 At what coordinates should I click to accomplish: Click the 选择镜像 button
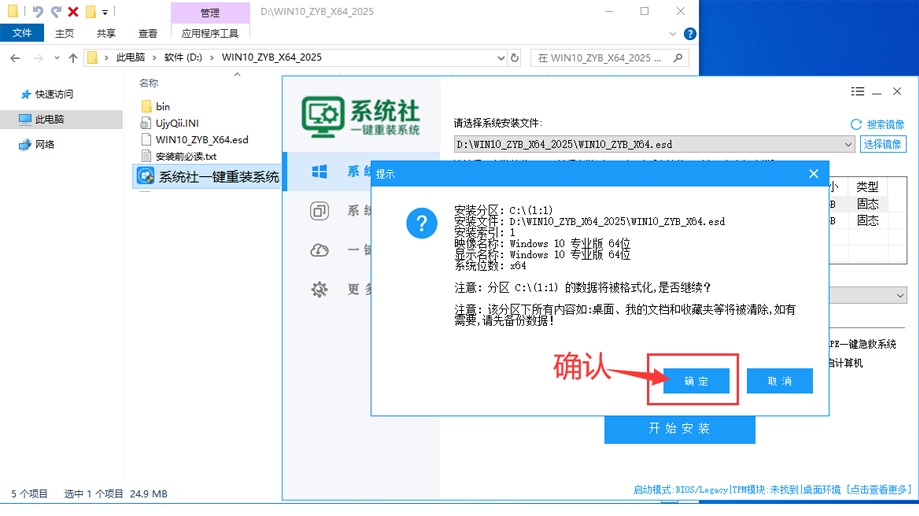[883, 145]
